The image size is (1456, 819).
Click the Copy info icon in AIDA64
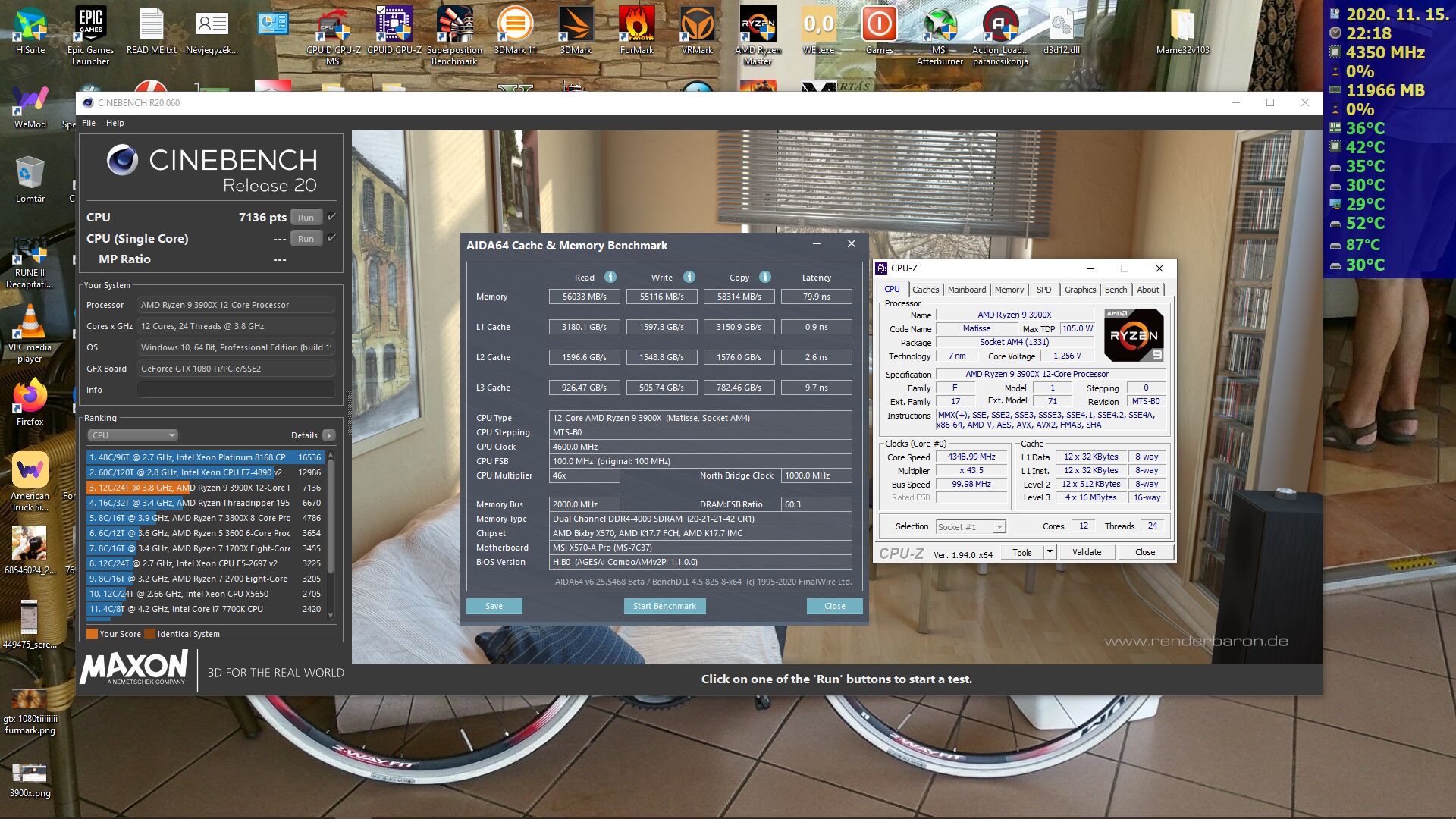coord(764,277)
